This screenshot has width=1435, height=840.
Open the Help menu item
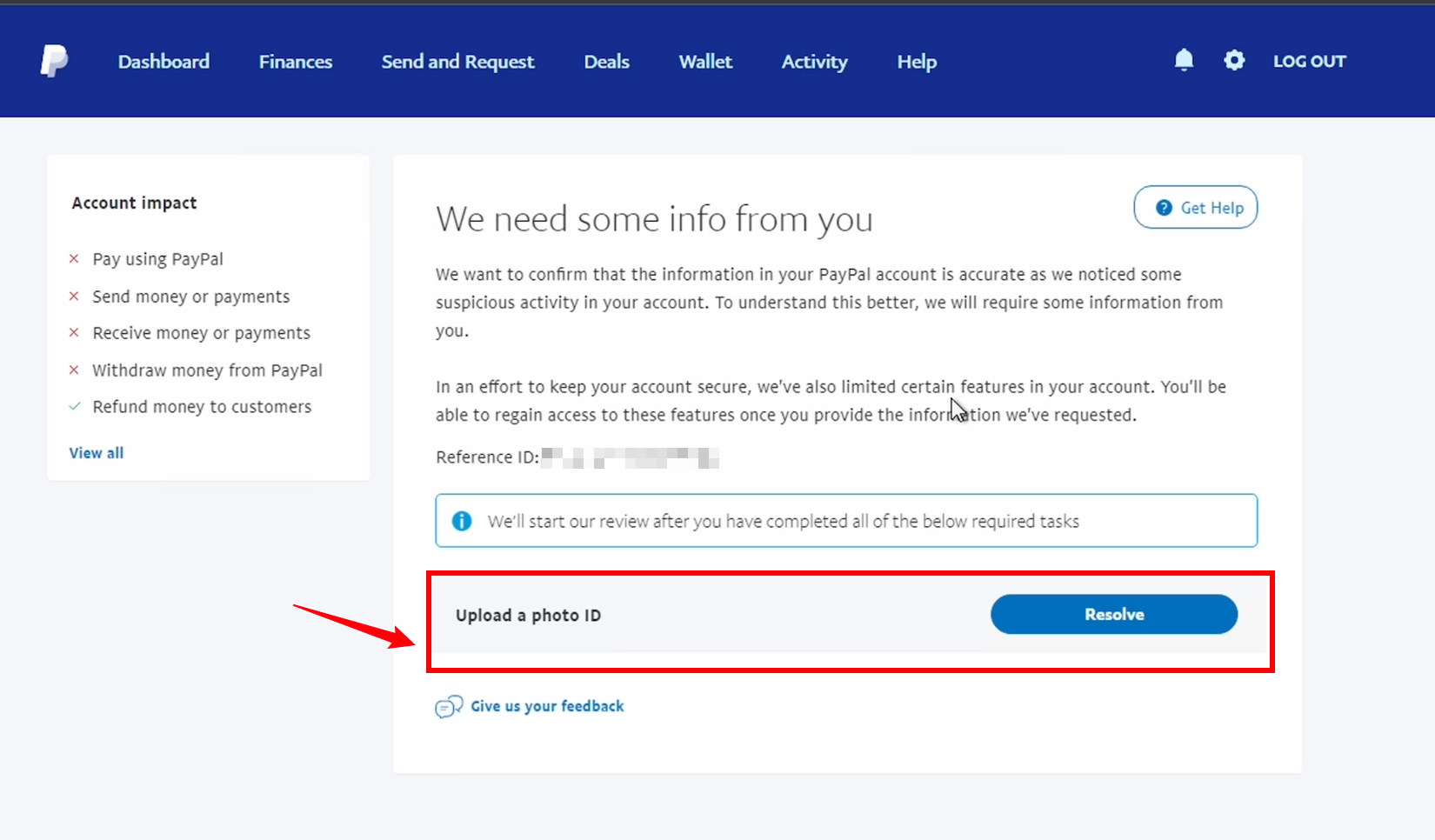point(917,62)
